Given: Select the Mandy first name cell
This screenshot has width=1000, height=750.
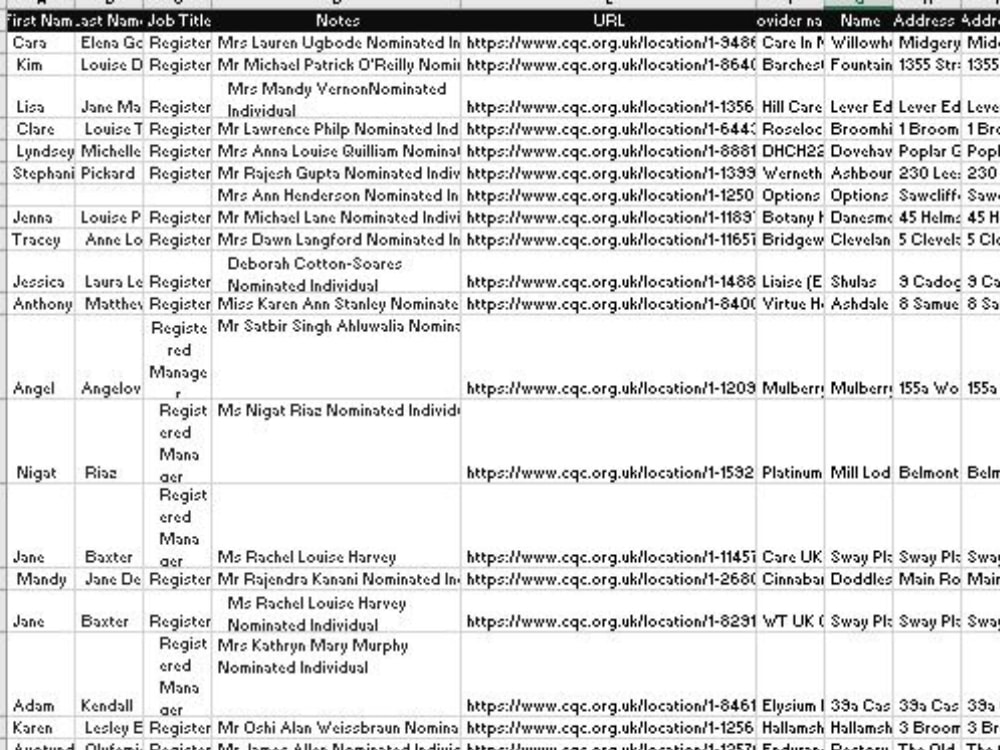Looking at the screenshot, I should pyautogui.click(x=41, y=579).
